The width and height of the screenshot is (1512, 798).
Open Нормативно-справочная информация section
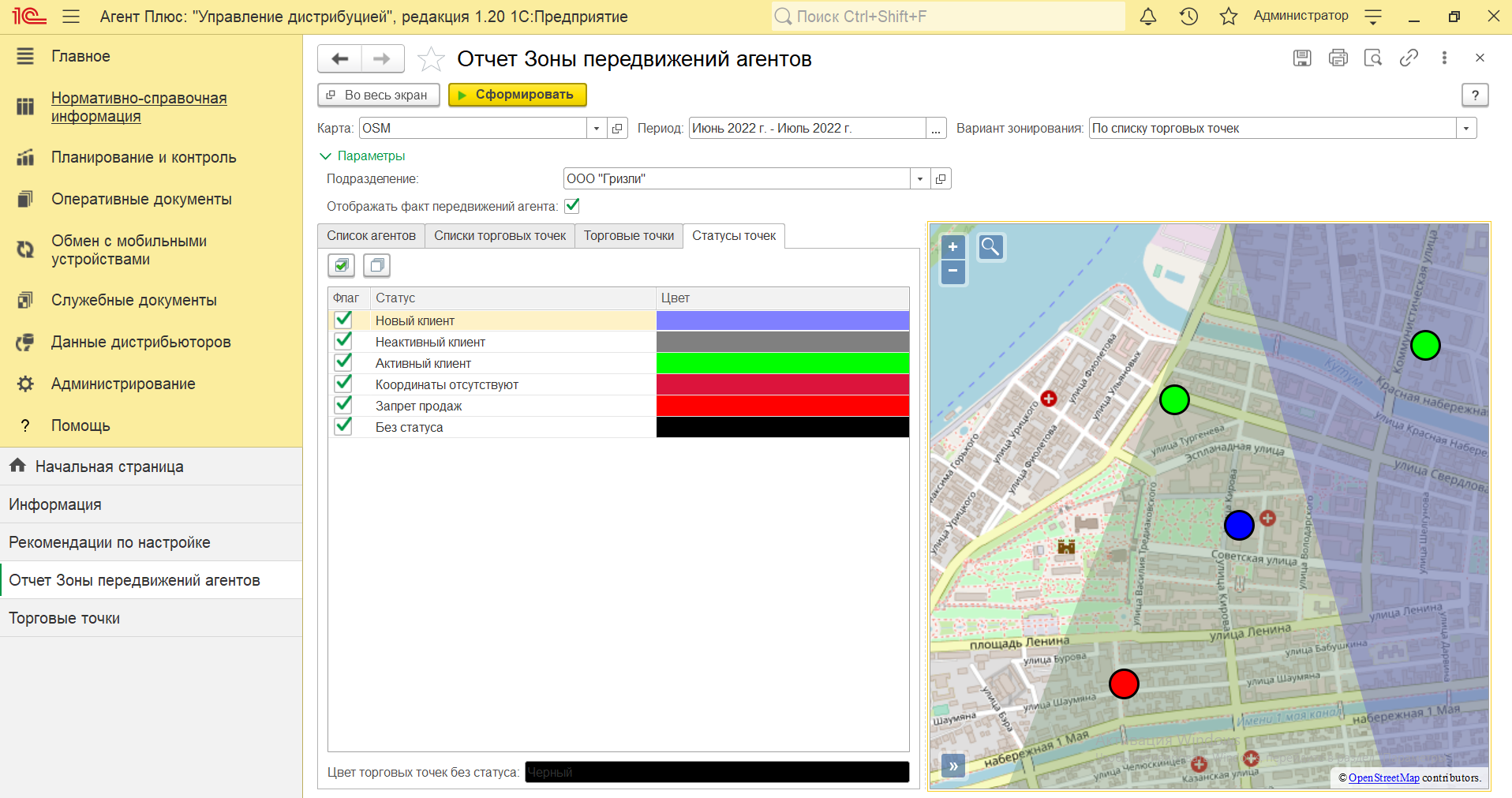click(x=139, y=107)
